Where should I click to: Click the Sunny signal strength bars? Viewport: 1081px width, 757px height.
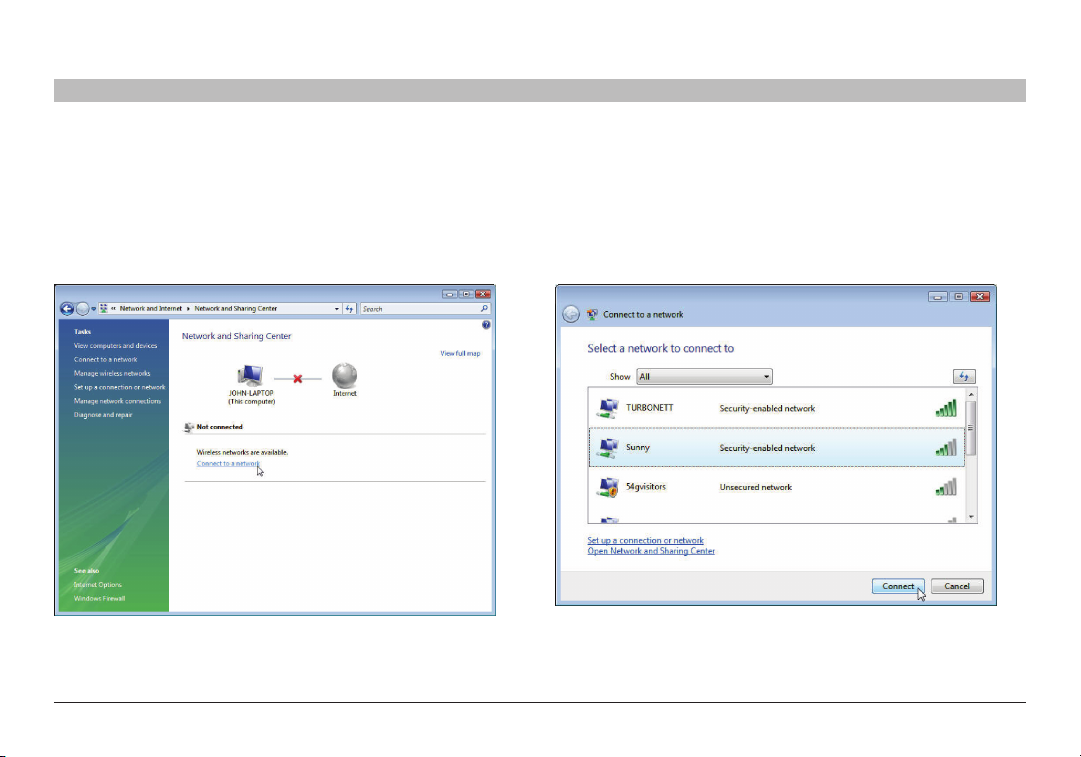[946, 447]
